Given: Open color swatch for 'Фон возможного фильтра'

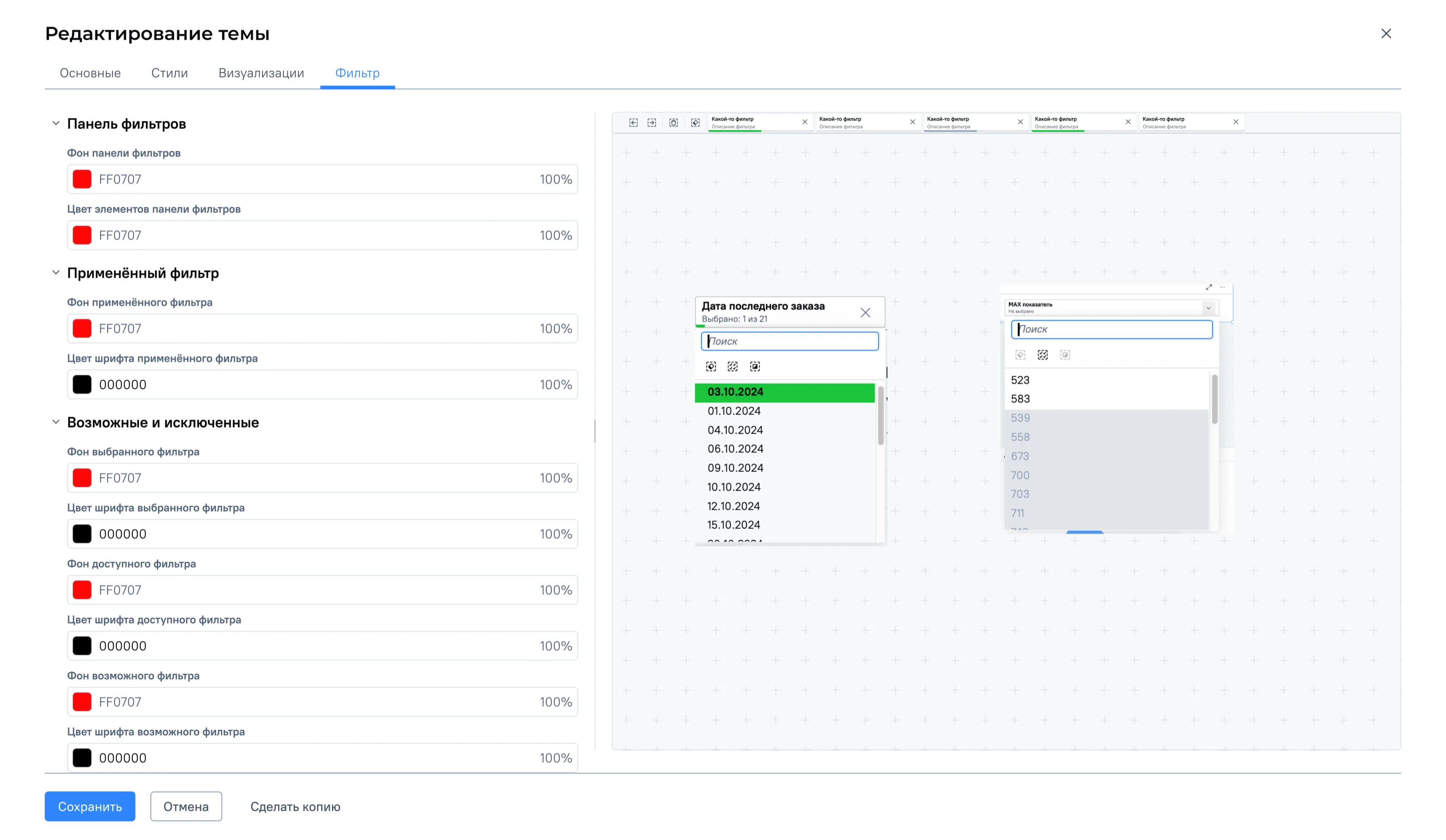Looking at the screenshot, I should pos(82,702).
